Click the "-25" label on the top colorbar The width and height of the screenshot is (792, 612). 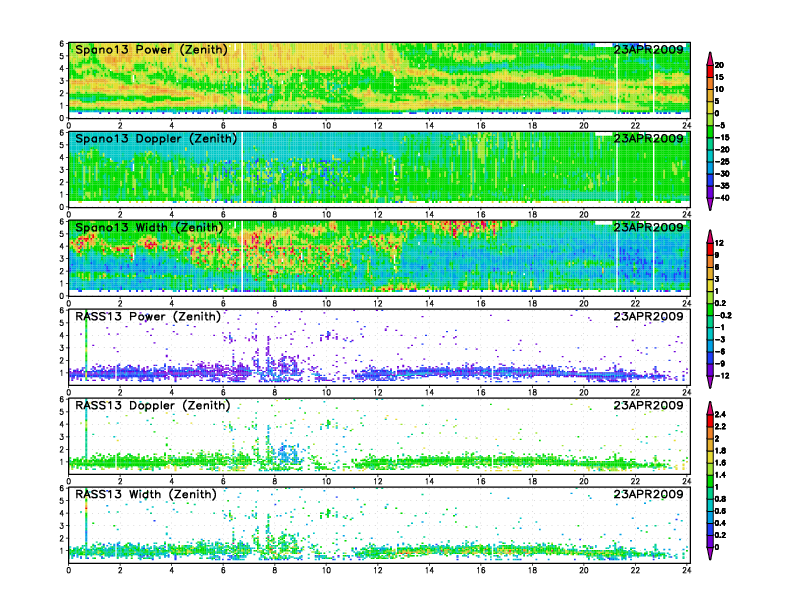tap(722, 162)
